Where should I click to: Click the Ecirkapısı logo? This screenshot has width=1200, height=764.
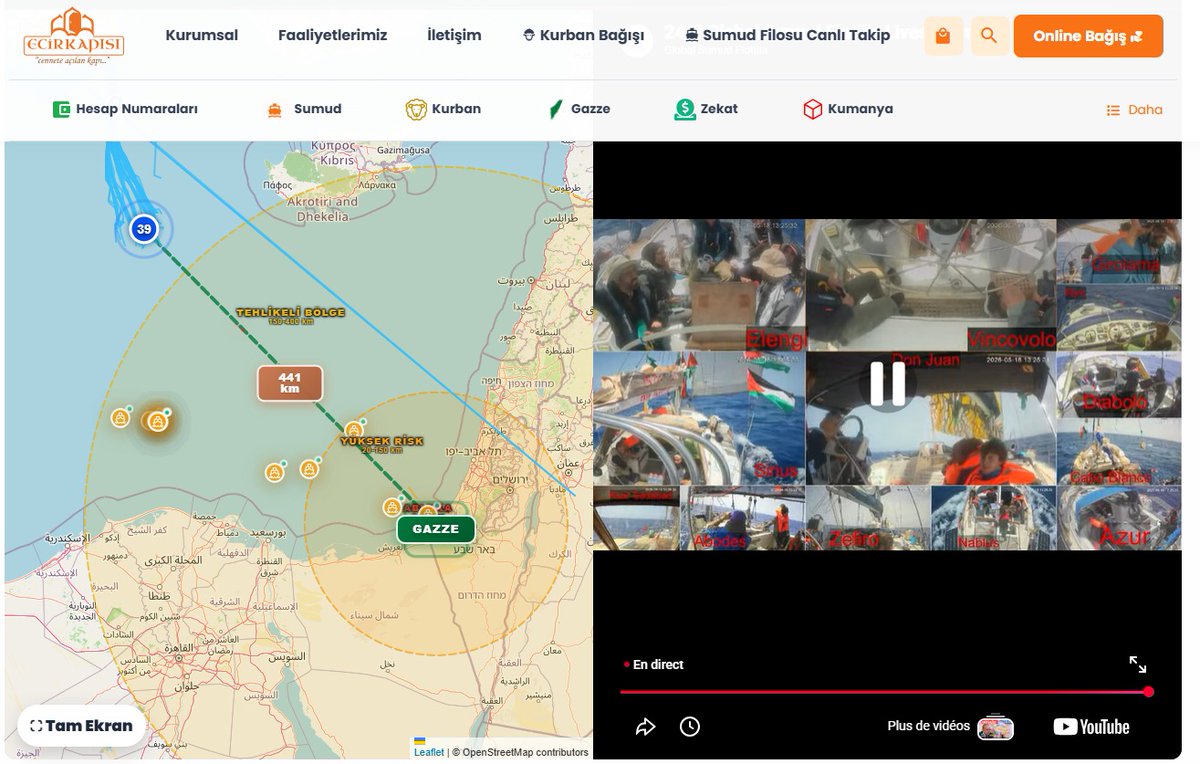(x=74, y=37)
